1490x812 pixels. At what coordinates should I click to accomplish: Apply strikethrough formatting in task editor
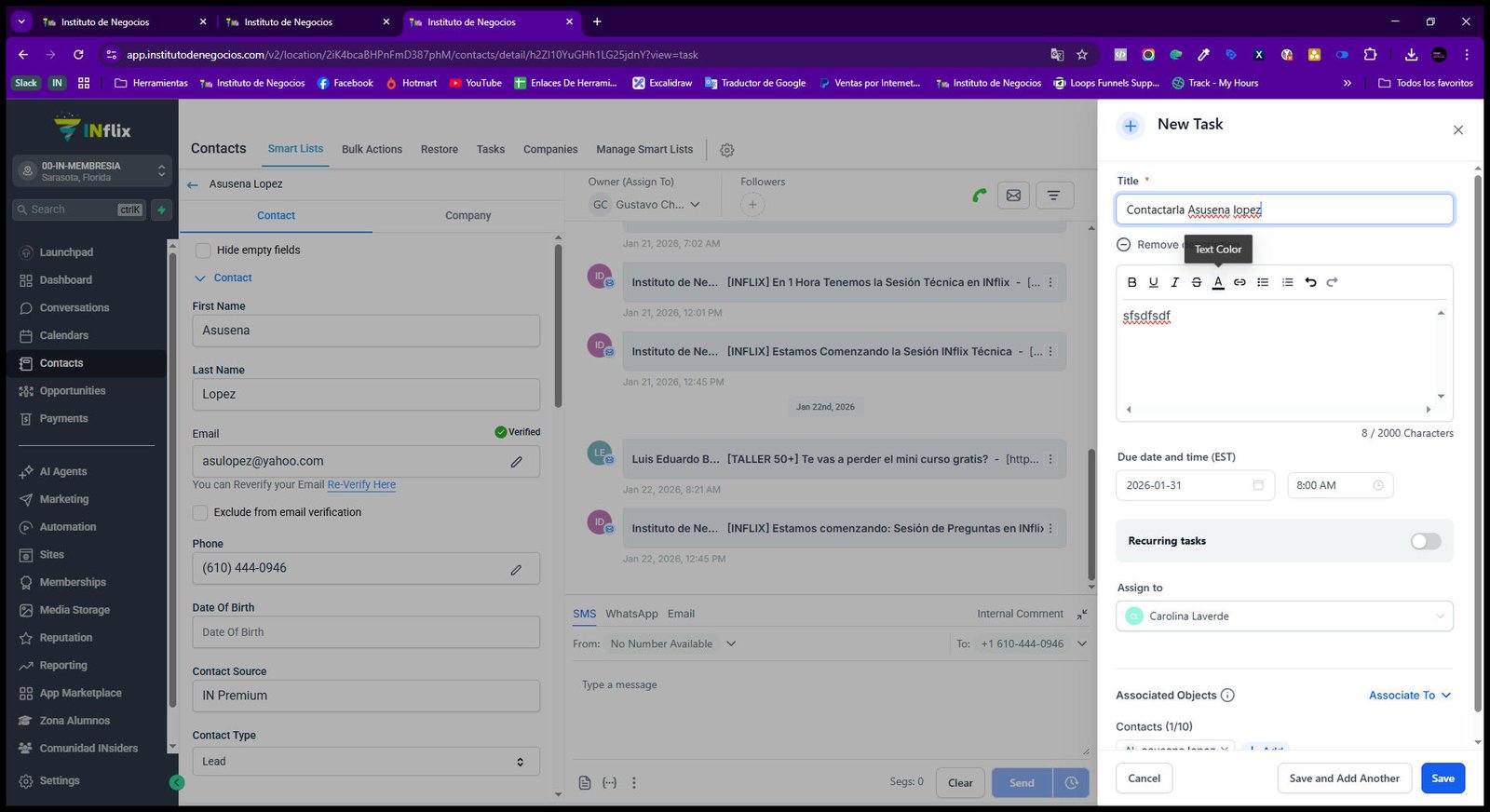coord(1196,282)
